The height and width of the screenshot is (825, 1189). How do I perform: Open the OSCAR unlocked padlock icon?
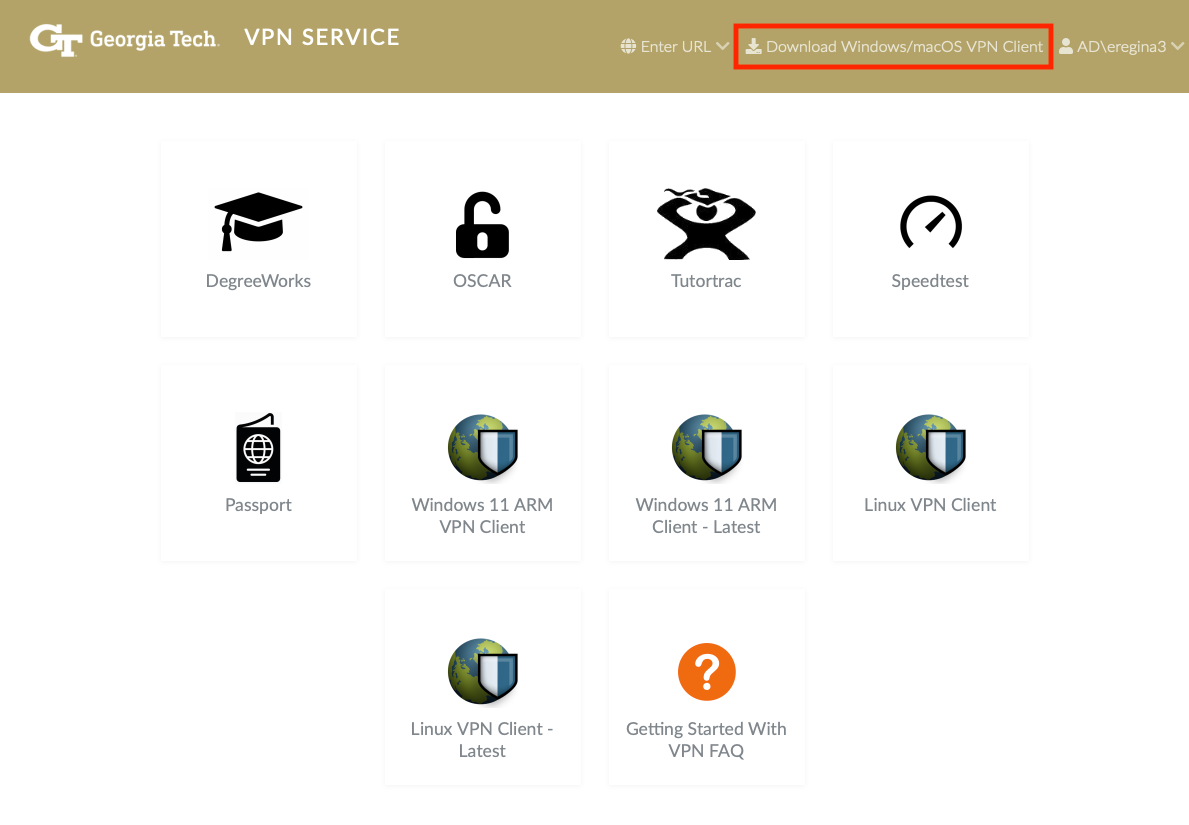pos(482,225)
